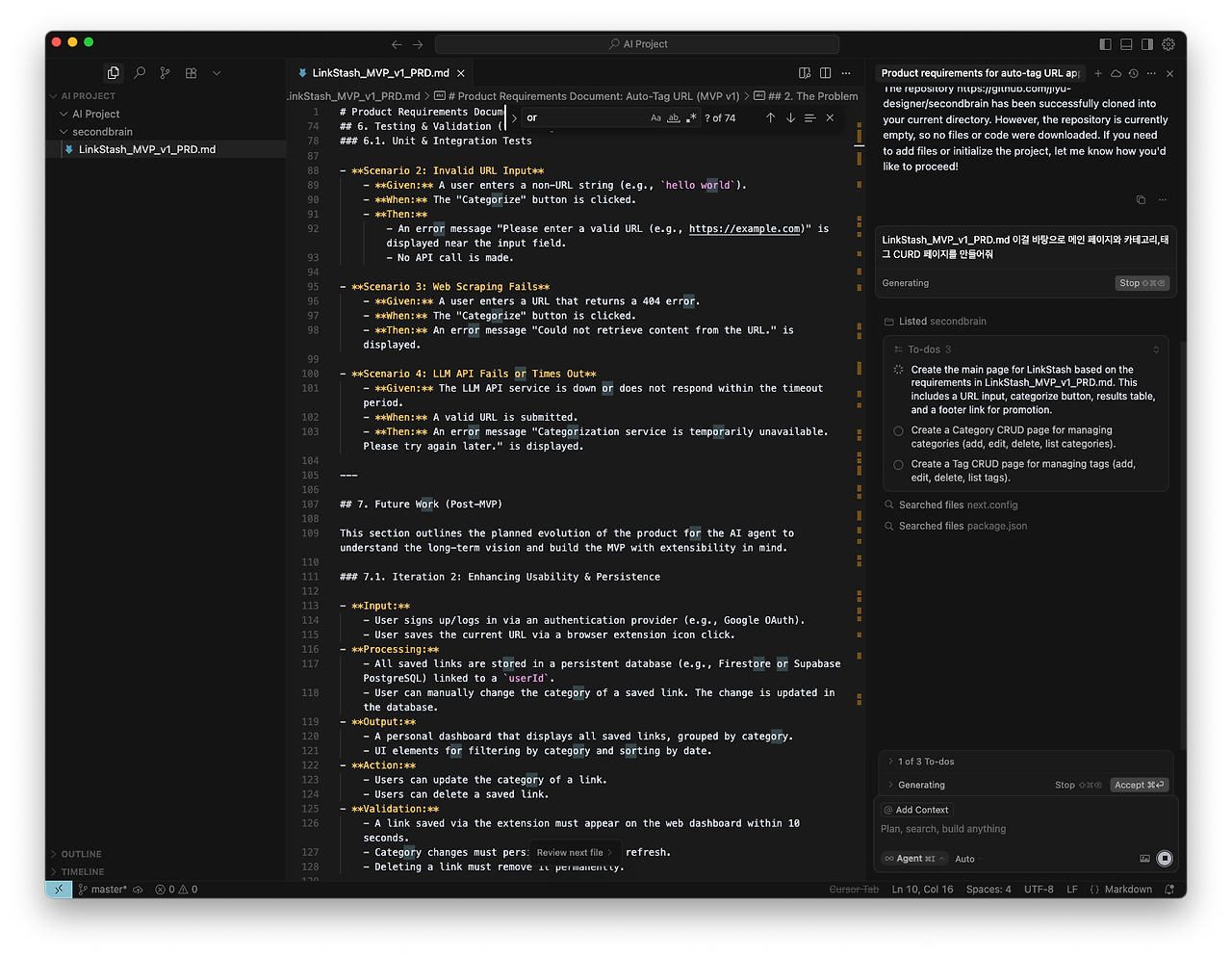
Task: Expand the OUTLINE section
Action: coord(81,854)
